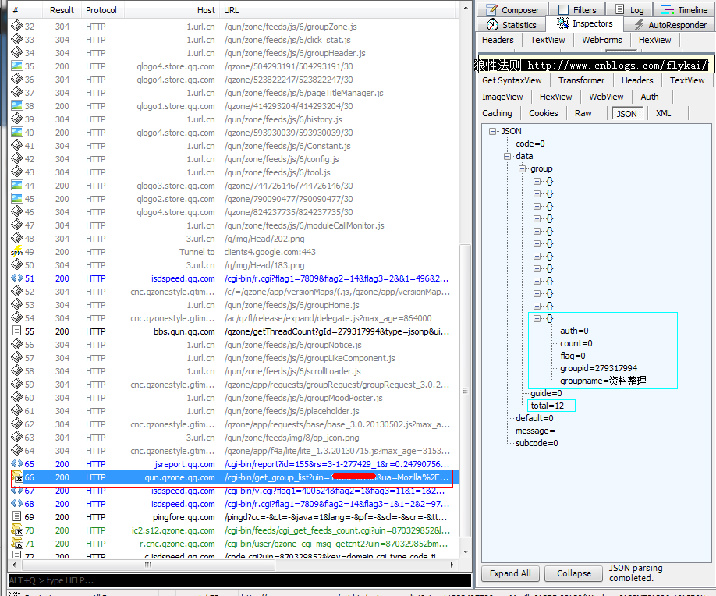Open Get SyntaxView response tab
This screenshot has height=596, width=716.
tap(511, 80)
